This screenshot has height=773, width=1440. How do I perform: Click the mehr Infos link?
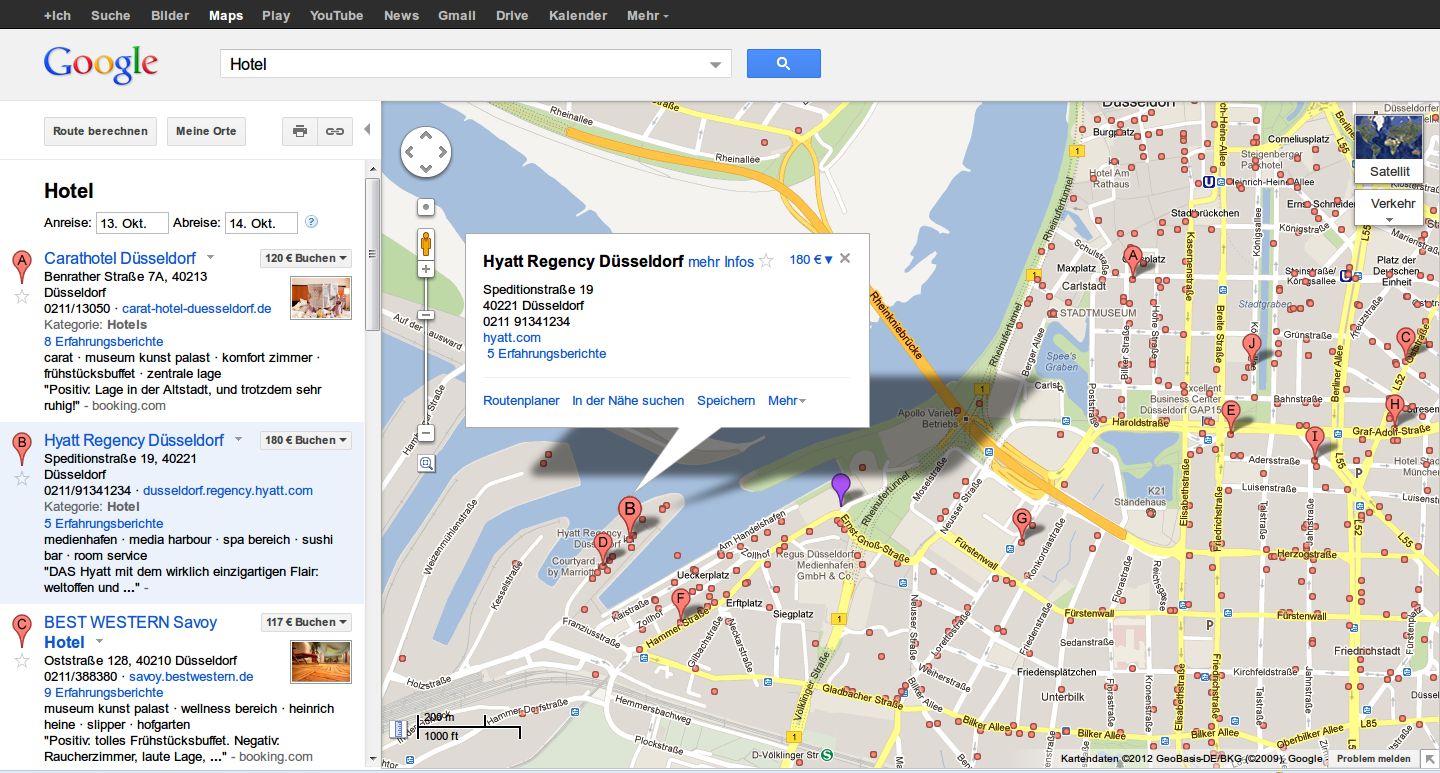tap(721, 262)
